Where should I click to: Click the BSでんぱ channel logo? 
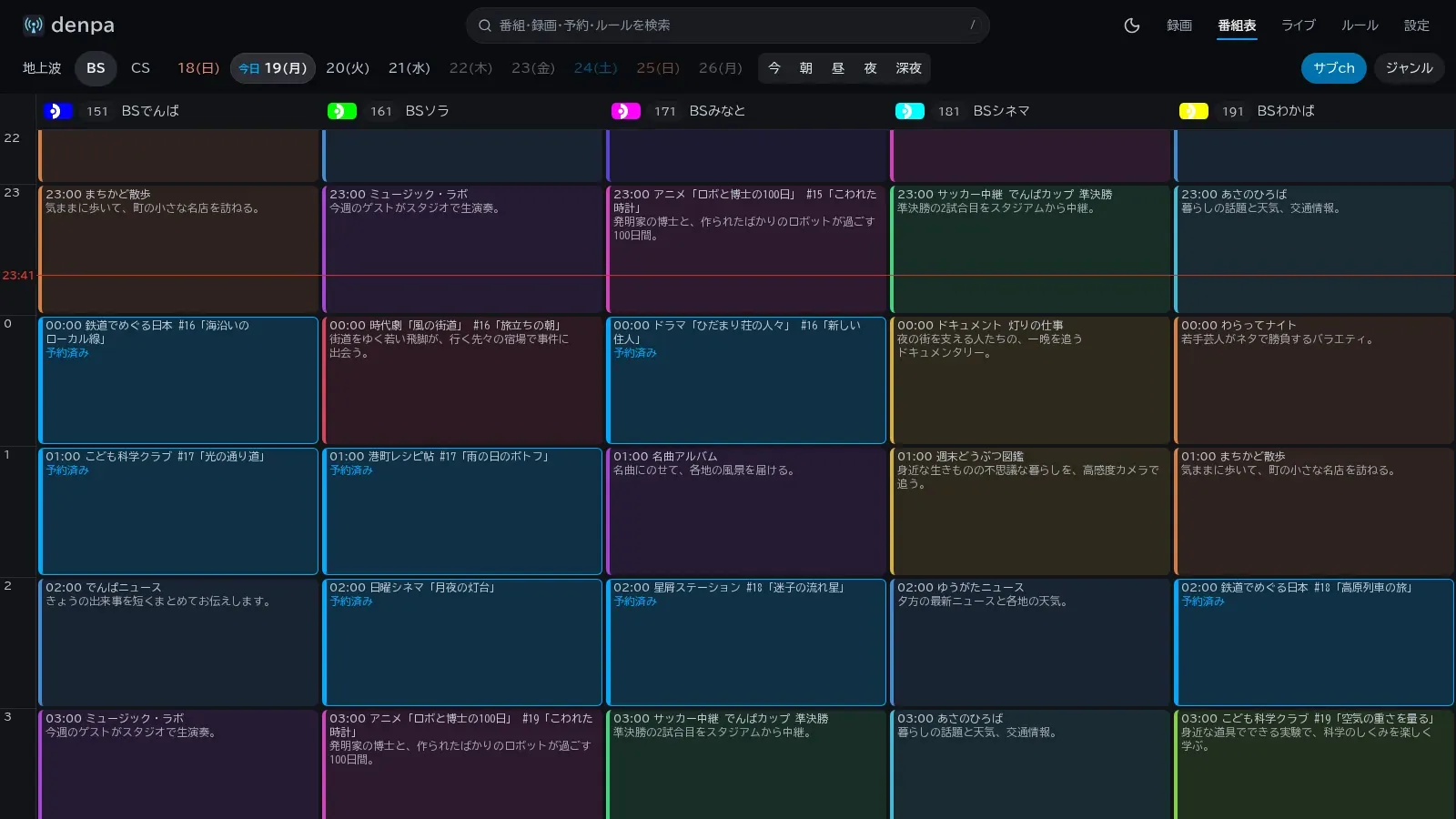pyautogui.click(x=58, y=111)
